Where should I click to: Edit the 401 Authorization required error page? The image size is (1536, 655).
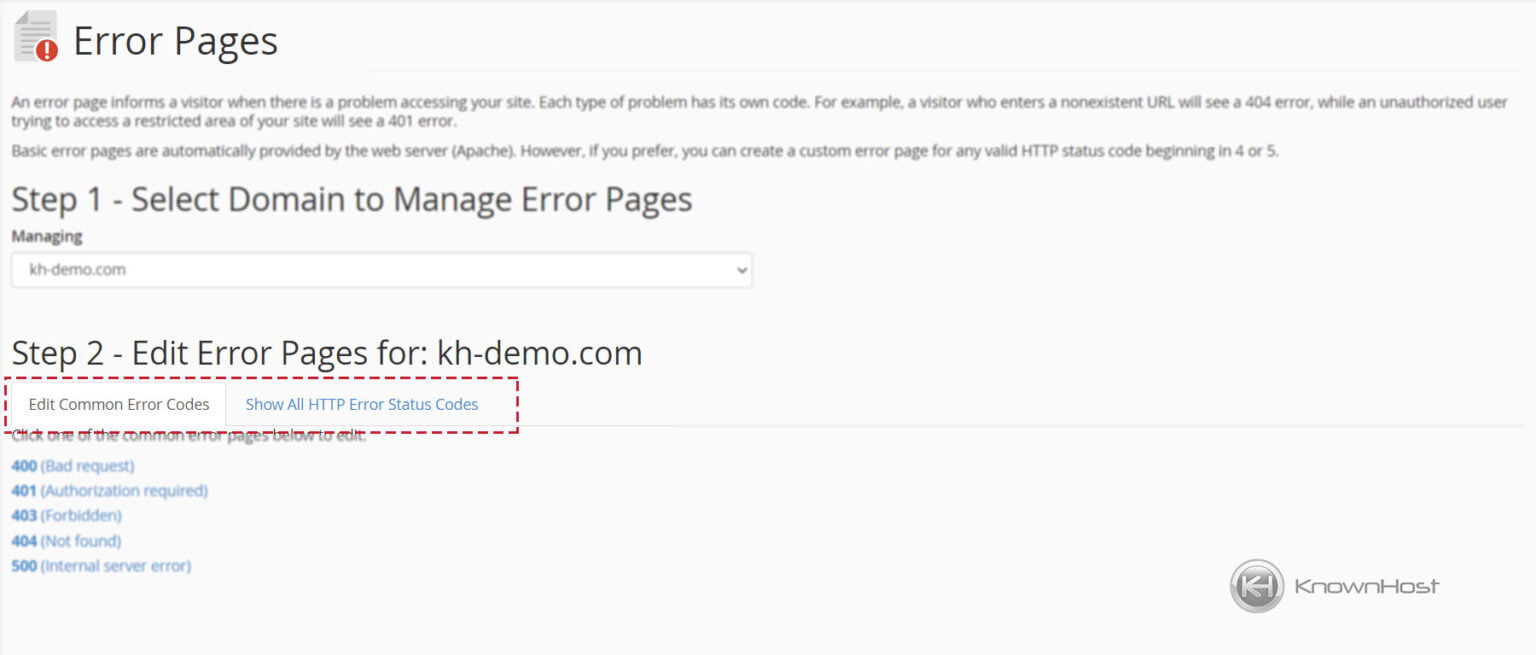109,490
